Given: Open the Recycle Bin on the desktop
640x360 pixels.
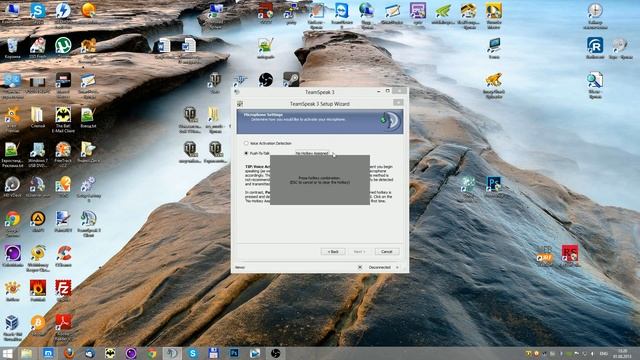Looking at the screenshot, I should tap(12, 49).
